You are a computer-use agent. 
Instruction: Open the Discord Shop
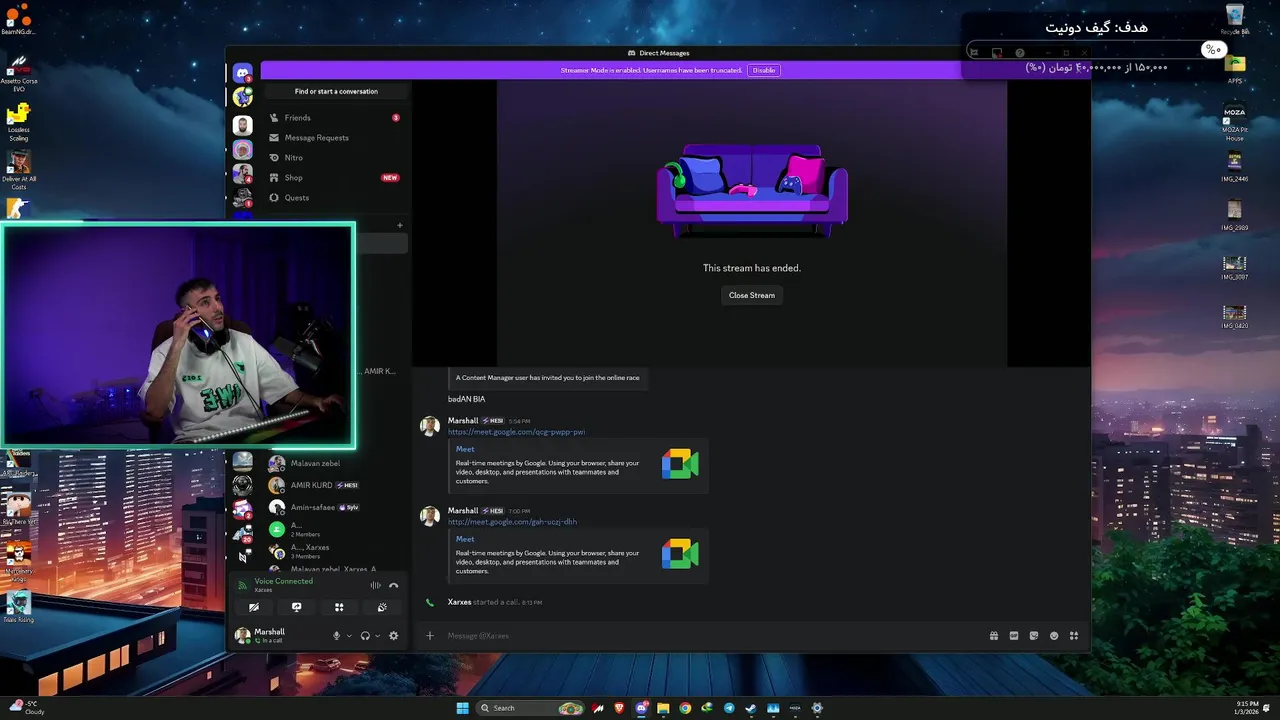point(336,178)
